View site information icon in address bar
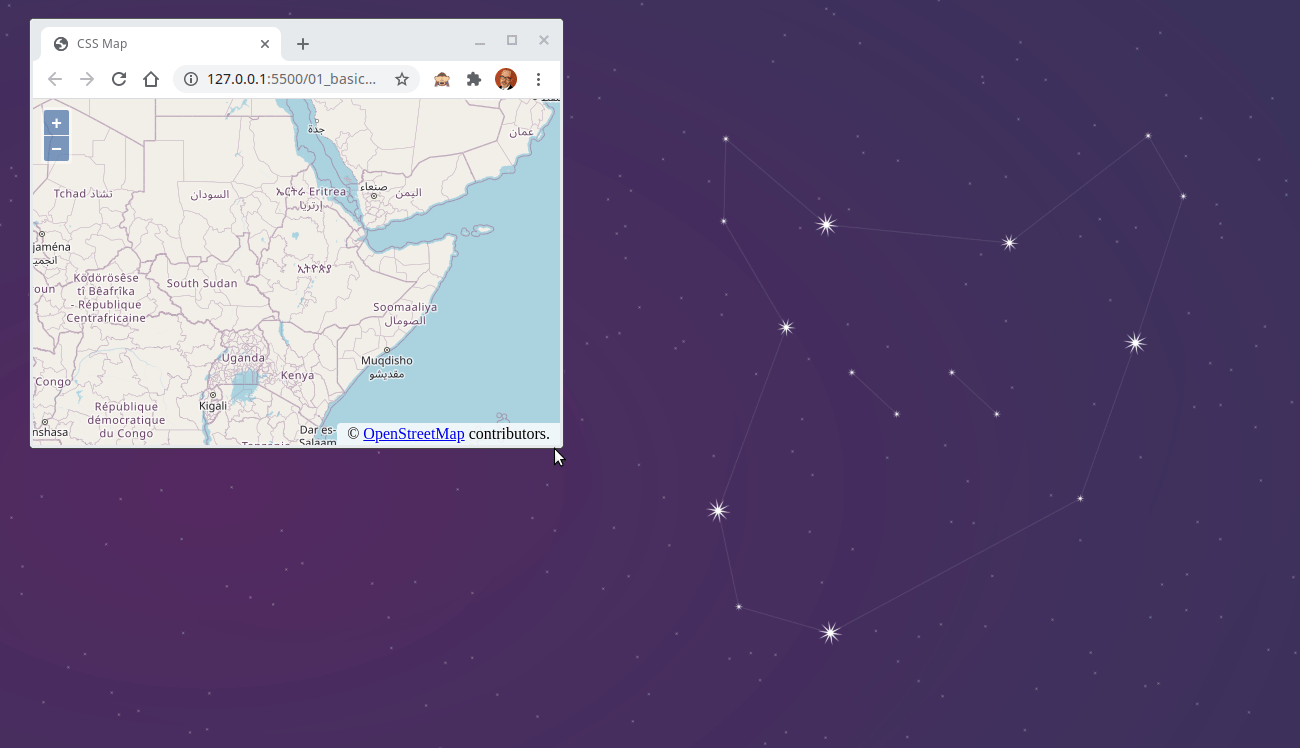 pos(191,79)
